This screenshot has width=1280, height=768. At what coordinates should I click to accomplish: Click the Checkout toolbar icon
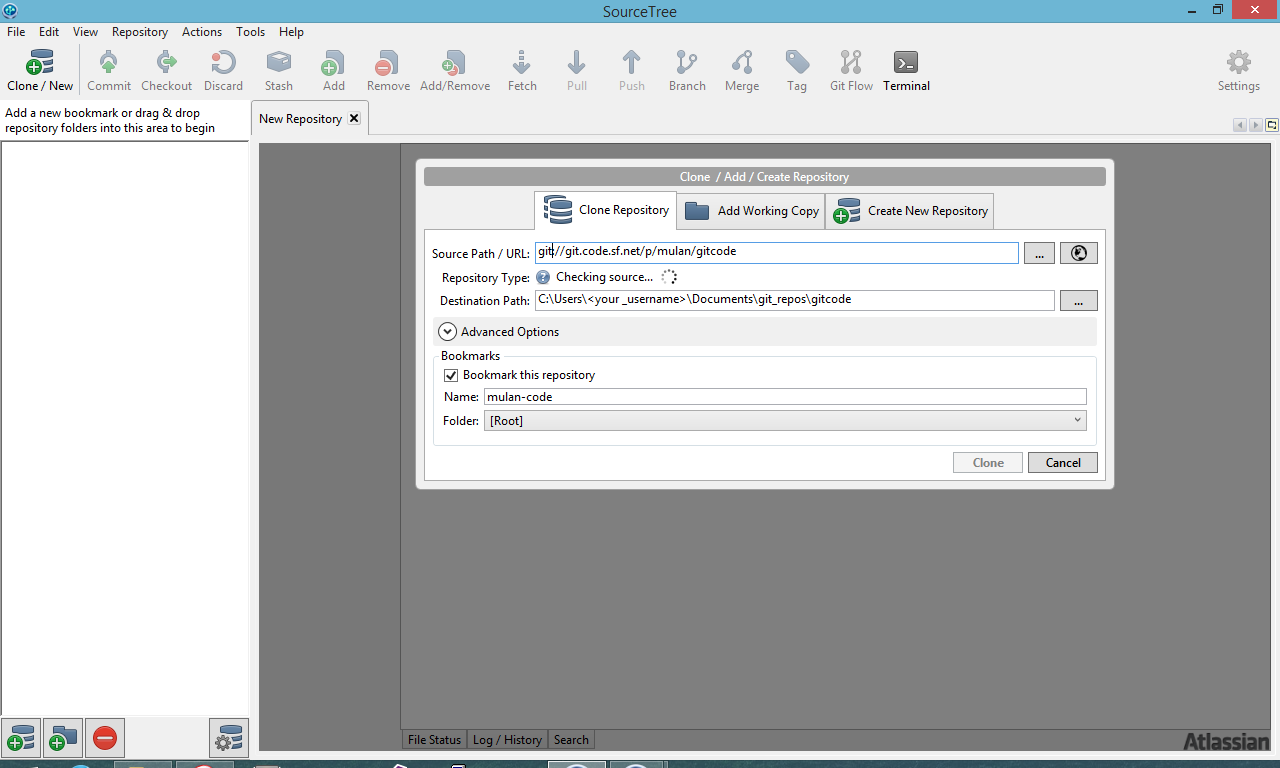[166, 71]
